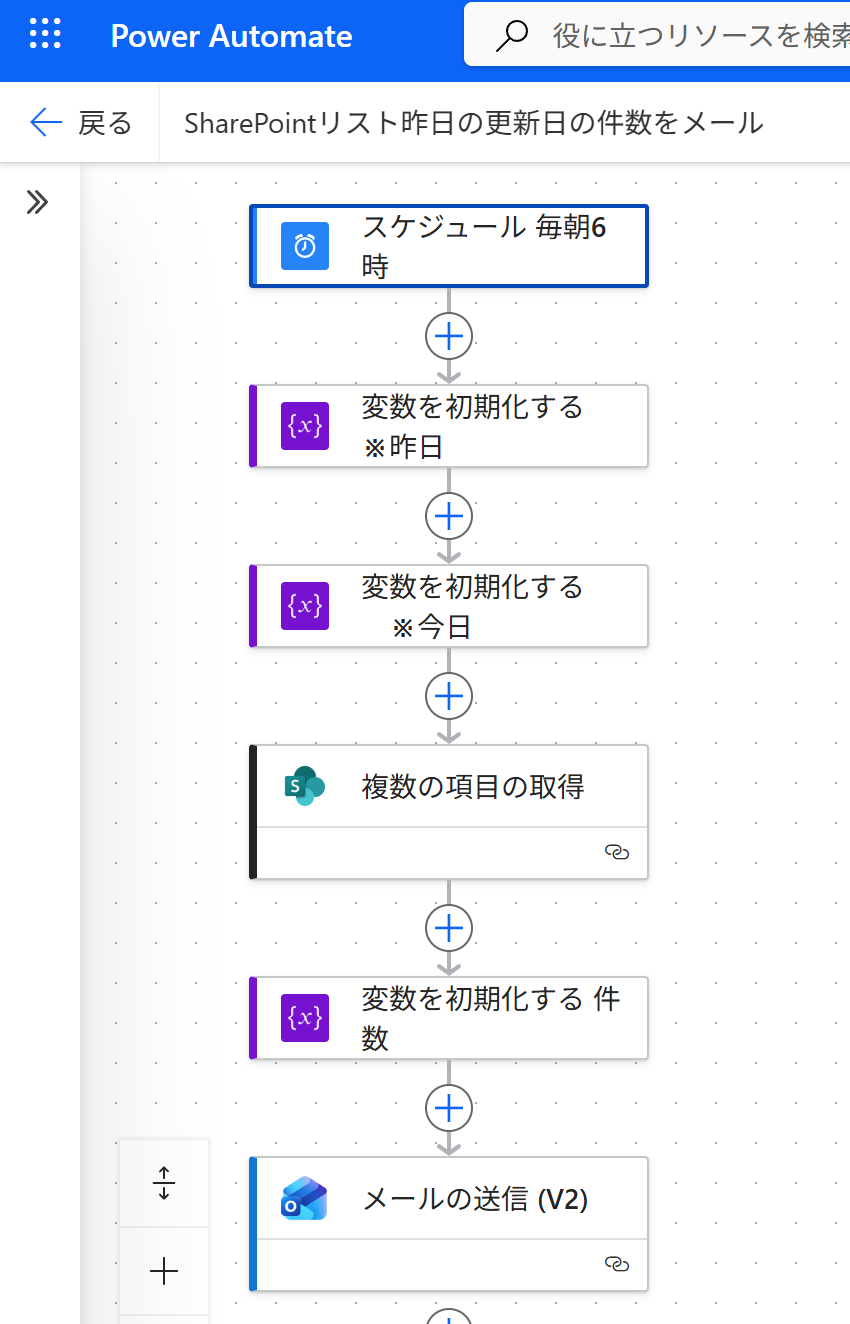The height and width of the screenshot is (1324, 850).
Task: Insert a step below the schedule trigger
Action: tap(449, 336)
